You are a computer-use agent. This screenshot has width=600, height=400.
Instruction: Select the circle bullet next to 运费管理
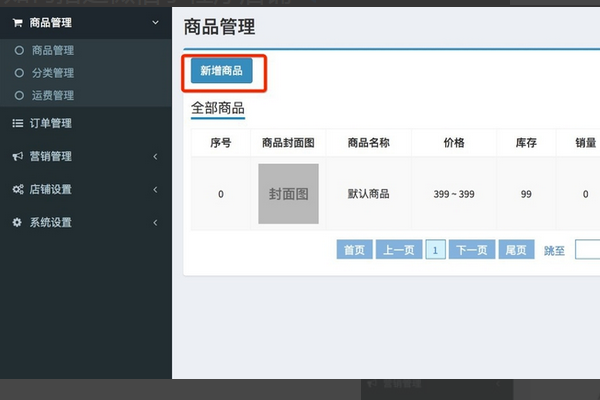(18, 96)
